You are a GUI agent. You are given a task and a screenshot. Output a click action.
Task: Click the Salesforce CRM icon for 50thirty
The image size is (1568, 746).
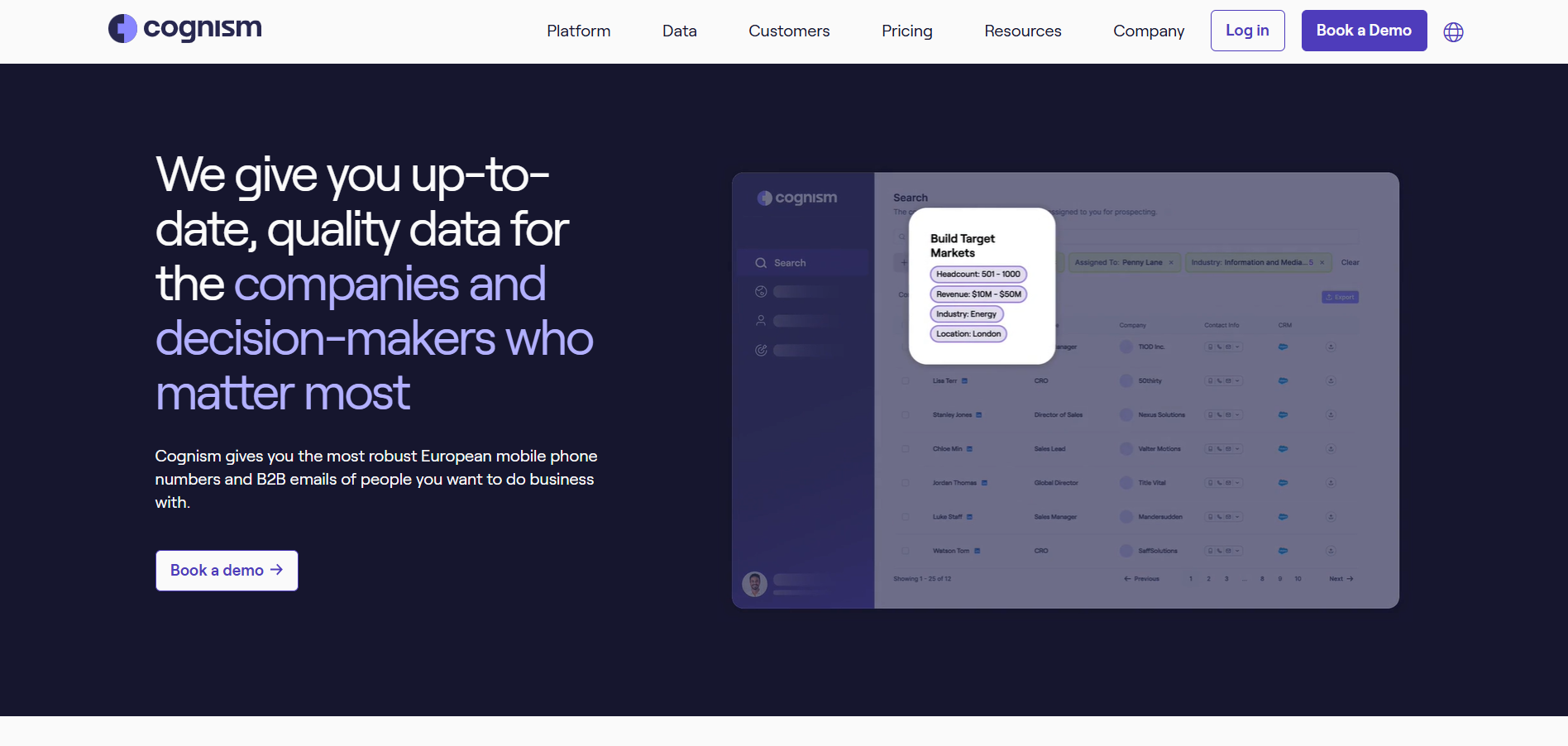[x=1283, y=381]
